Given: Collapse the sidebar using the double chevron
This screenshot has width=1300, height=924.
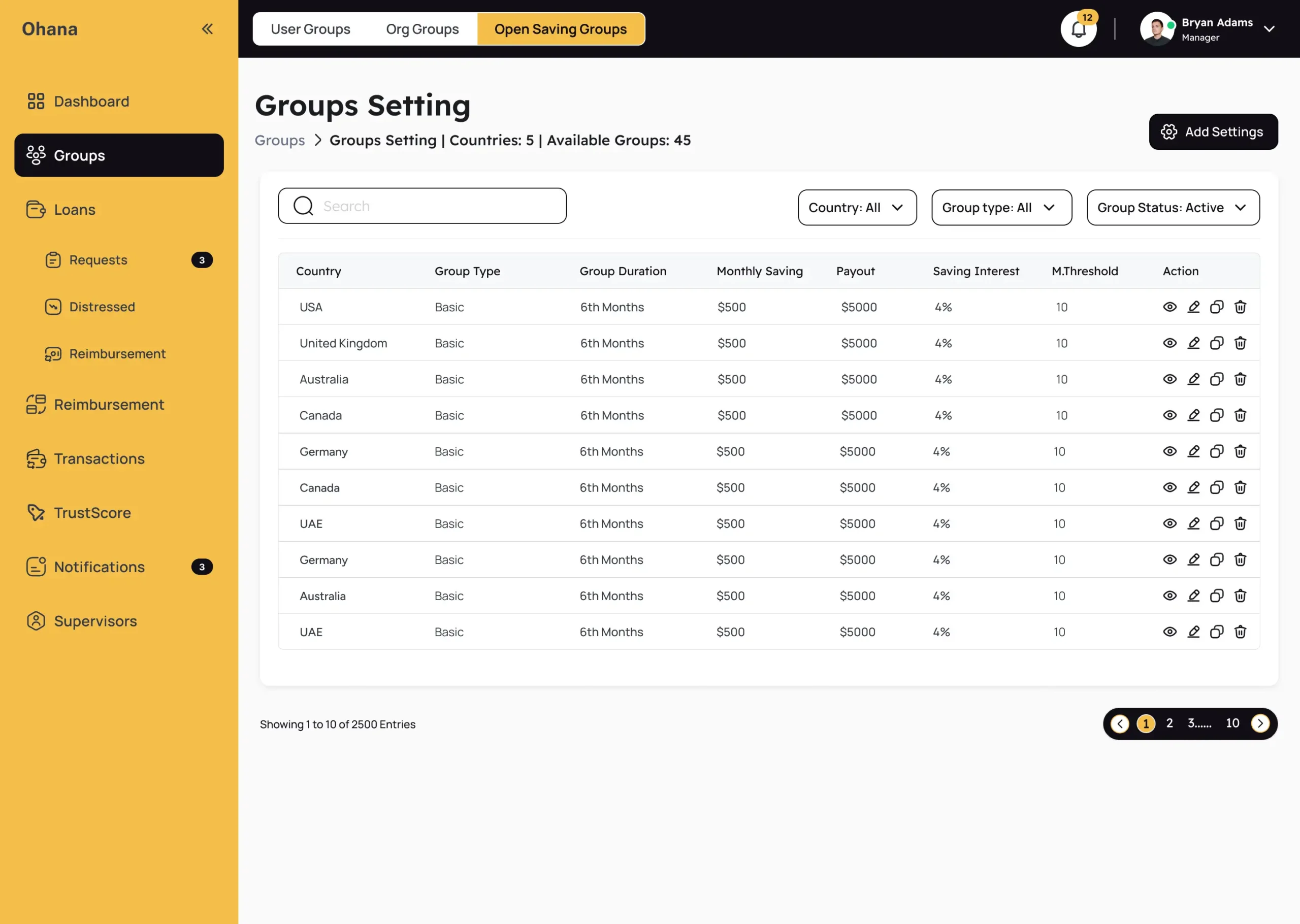Looking at the screenshot, I should [x=207, y=28].
